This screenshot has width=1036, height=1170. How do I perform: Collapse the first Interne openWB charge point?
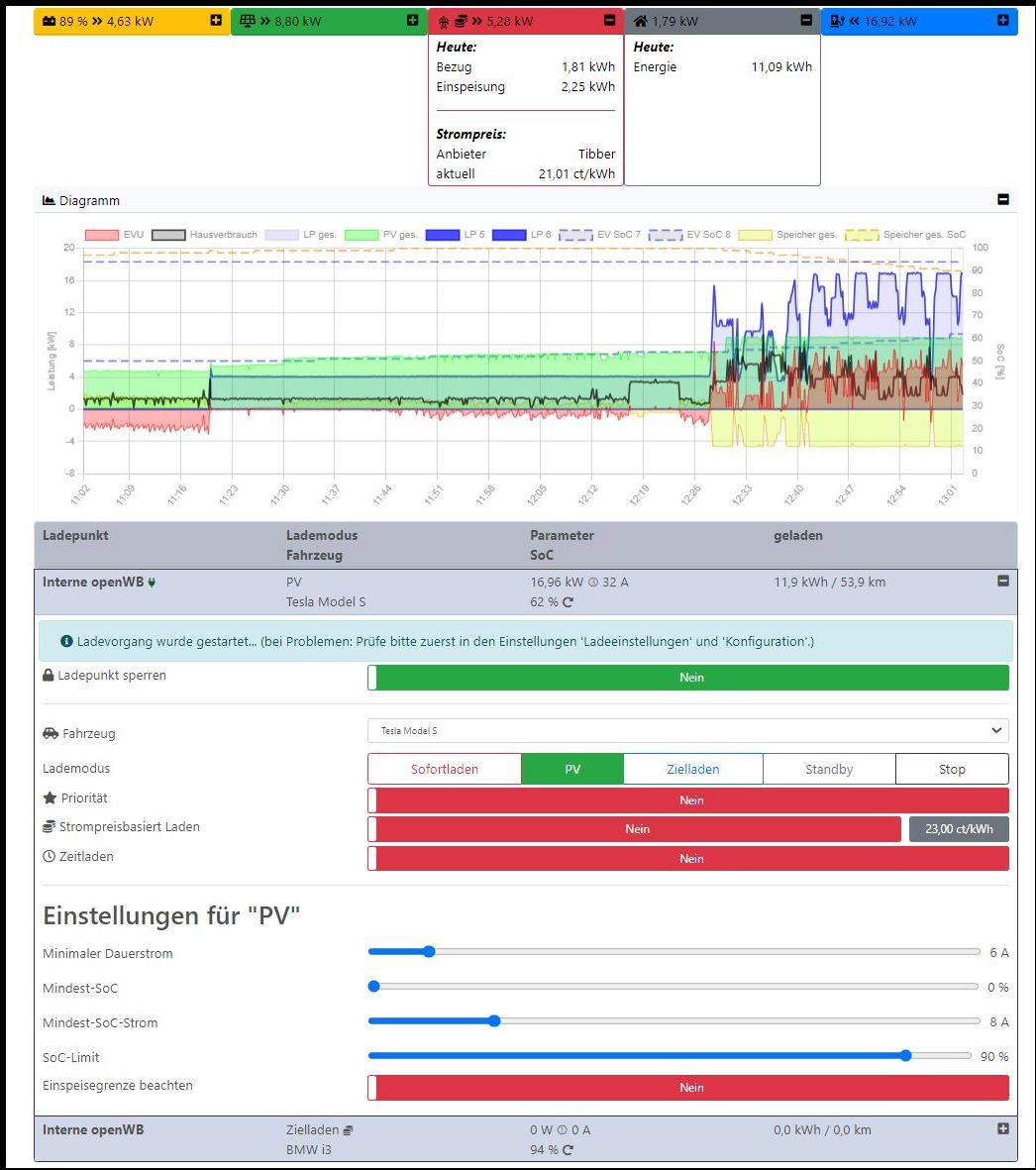coord(1002,582)
